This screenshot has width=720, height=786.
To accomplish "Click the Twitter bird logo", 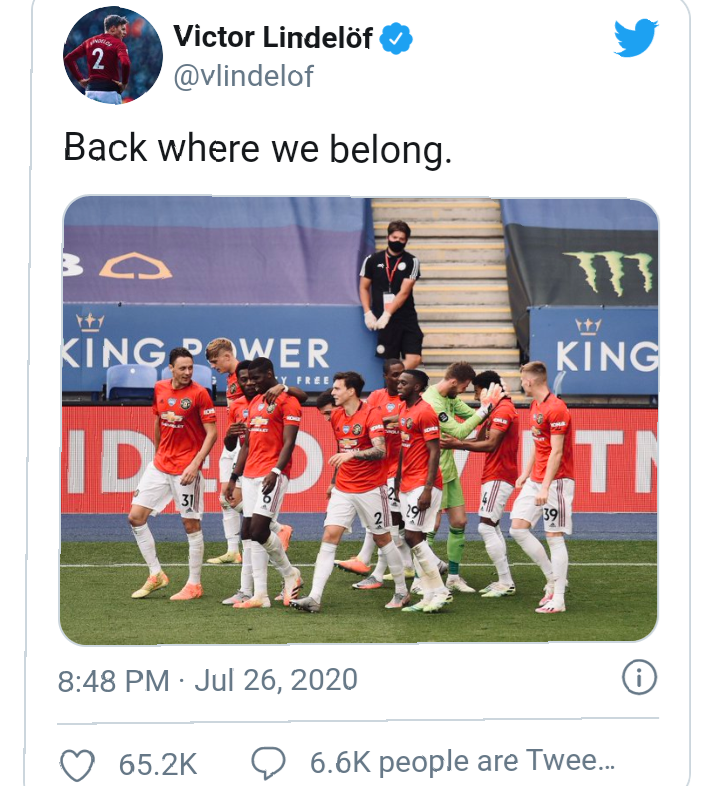I will pyautogui.click(x=636, y=40).
